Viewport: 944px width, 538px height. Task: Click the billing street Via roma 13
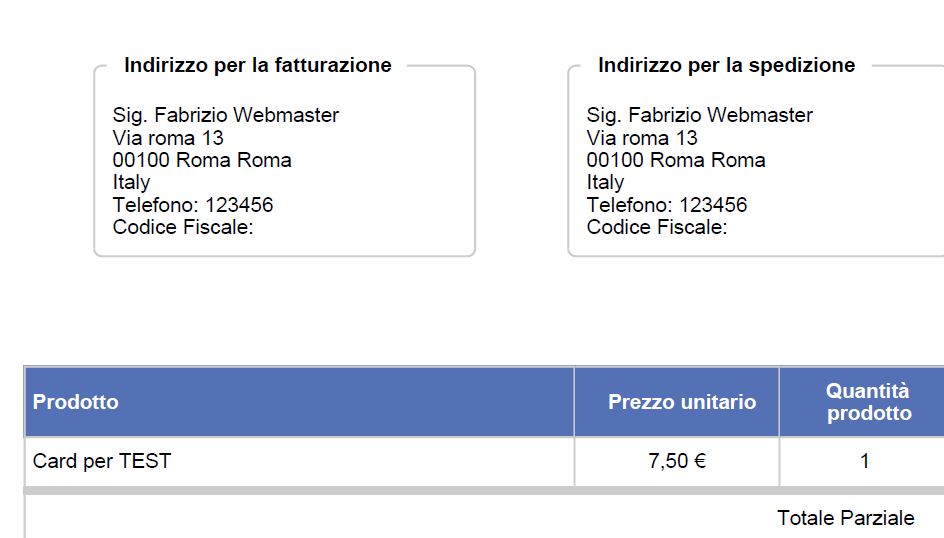(168, 138)
